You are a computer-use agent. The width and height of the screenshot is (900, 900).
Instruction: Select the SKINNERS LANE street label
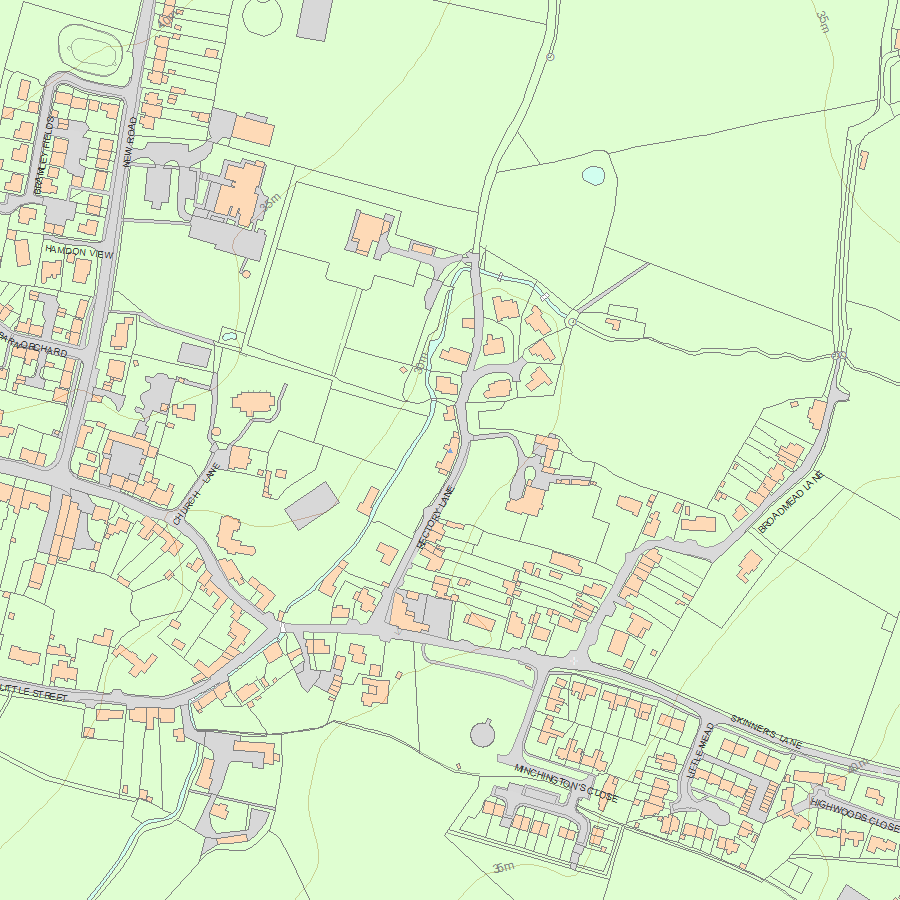[x=766, y=731]
